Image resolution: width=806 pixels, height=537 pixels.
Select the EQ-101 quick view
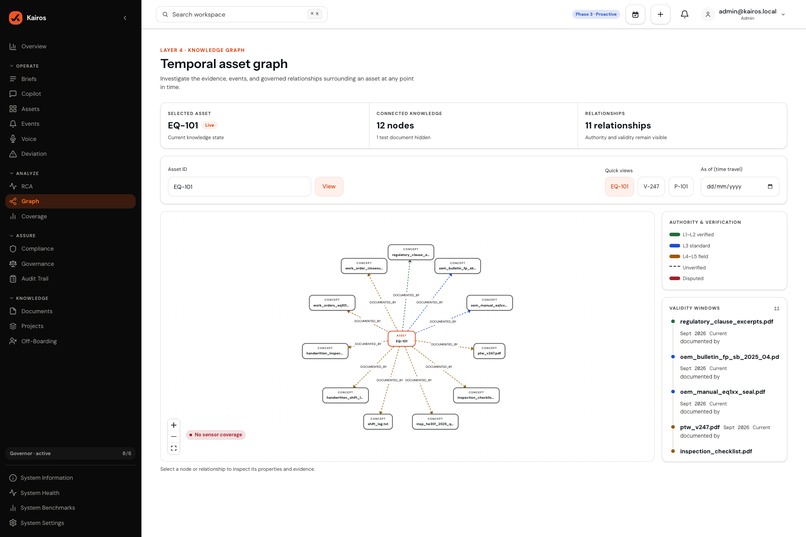point(619,187)
